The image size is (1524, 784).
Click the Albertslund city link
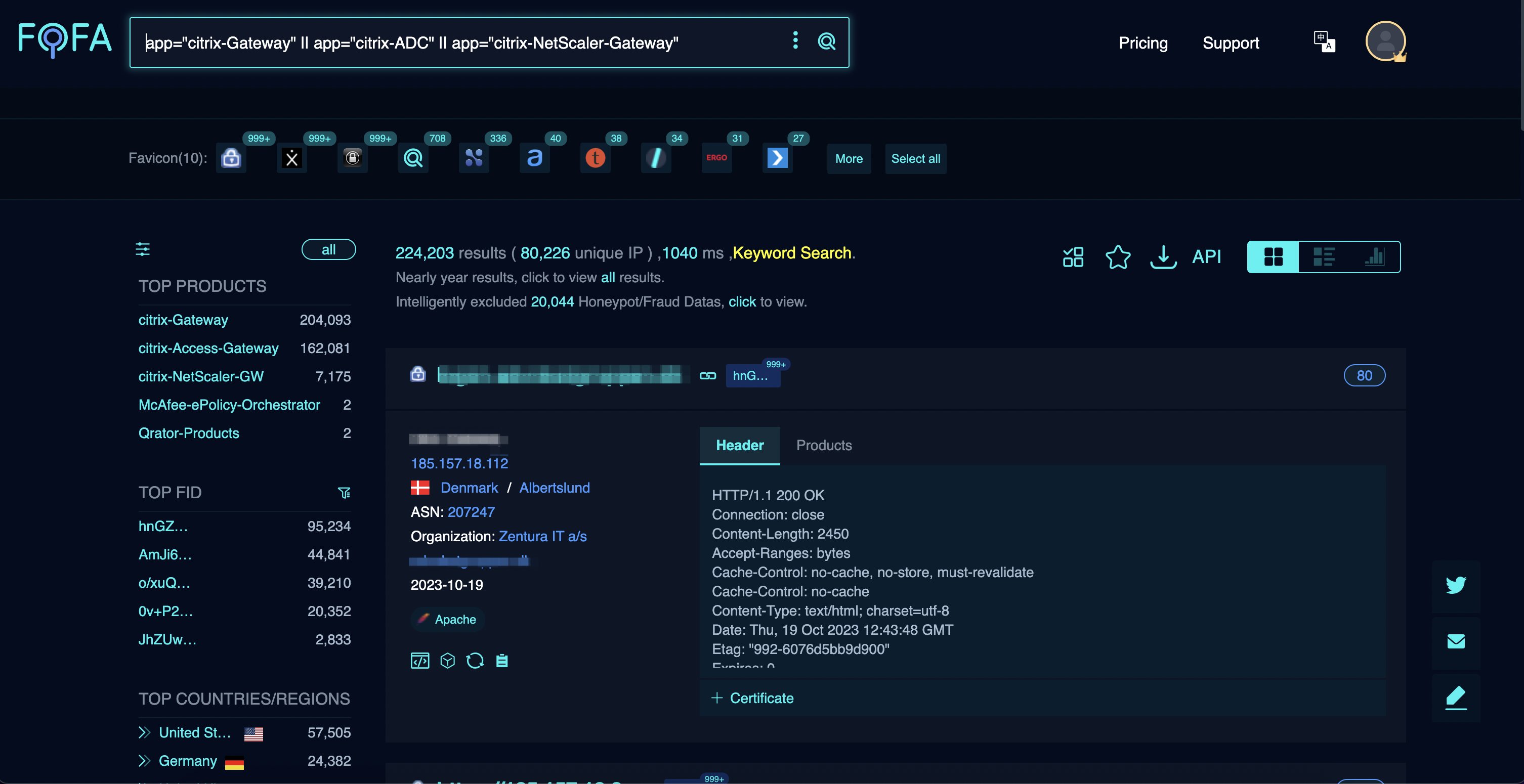555,488
